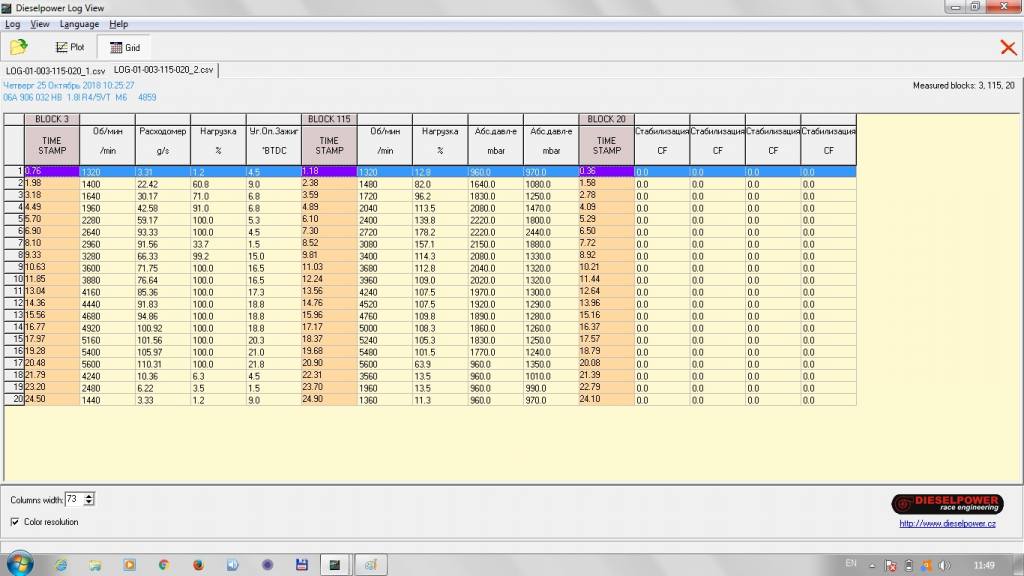This screenshot has width=1024, height=576.
Task: Open the Help menu
Action: pyautogui.click(x=118, y=23)
